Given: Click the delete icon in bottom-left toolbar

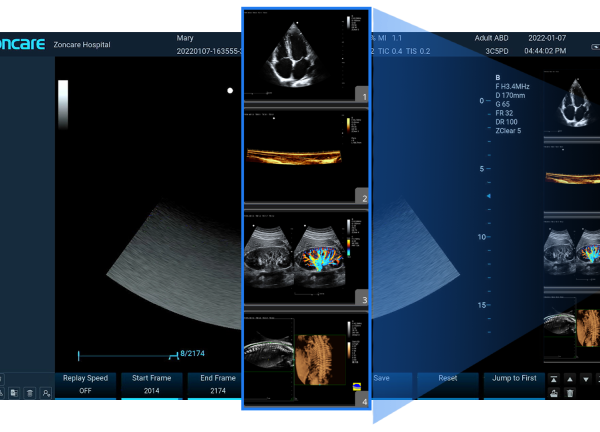Looking at the screenshot, I should click(30, 394).
